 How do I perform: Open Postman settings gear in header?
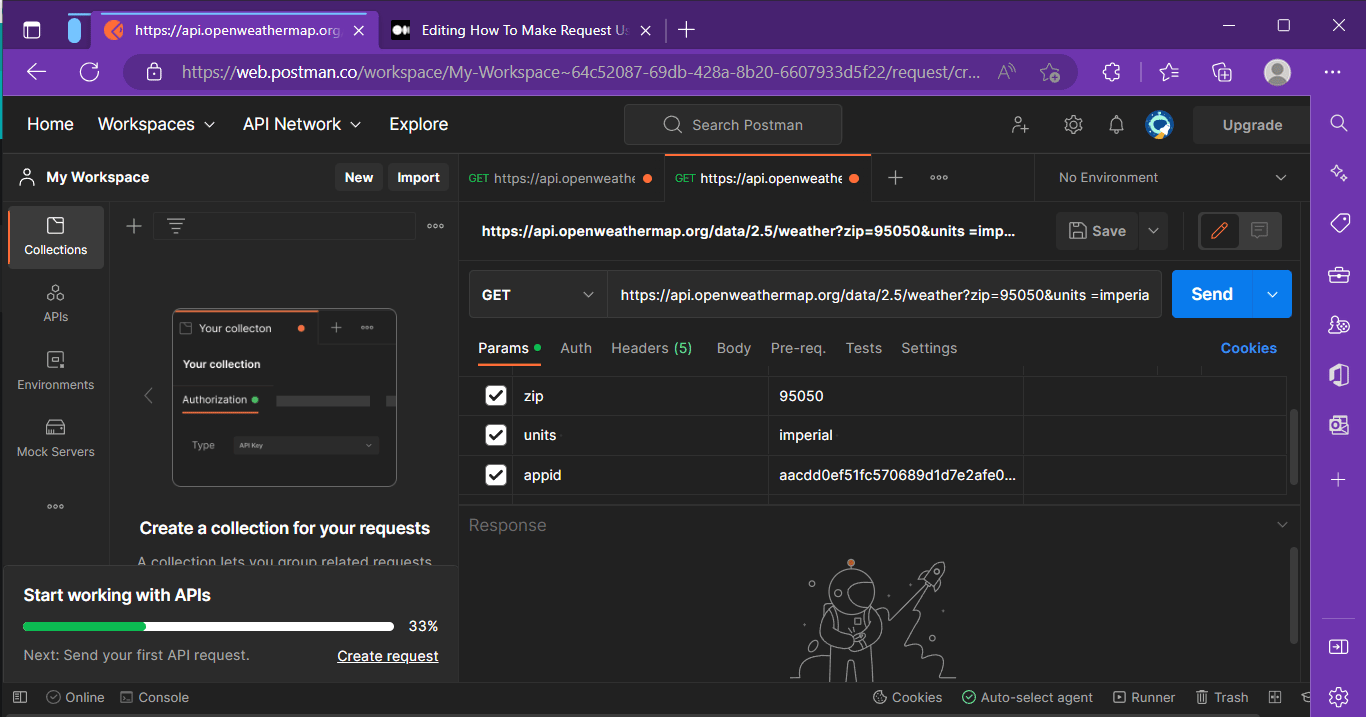1073,125
